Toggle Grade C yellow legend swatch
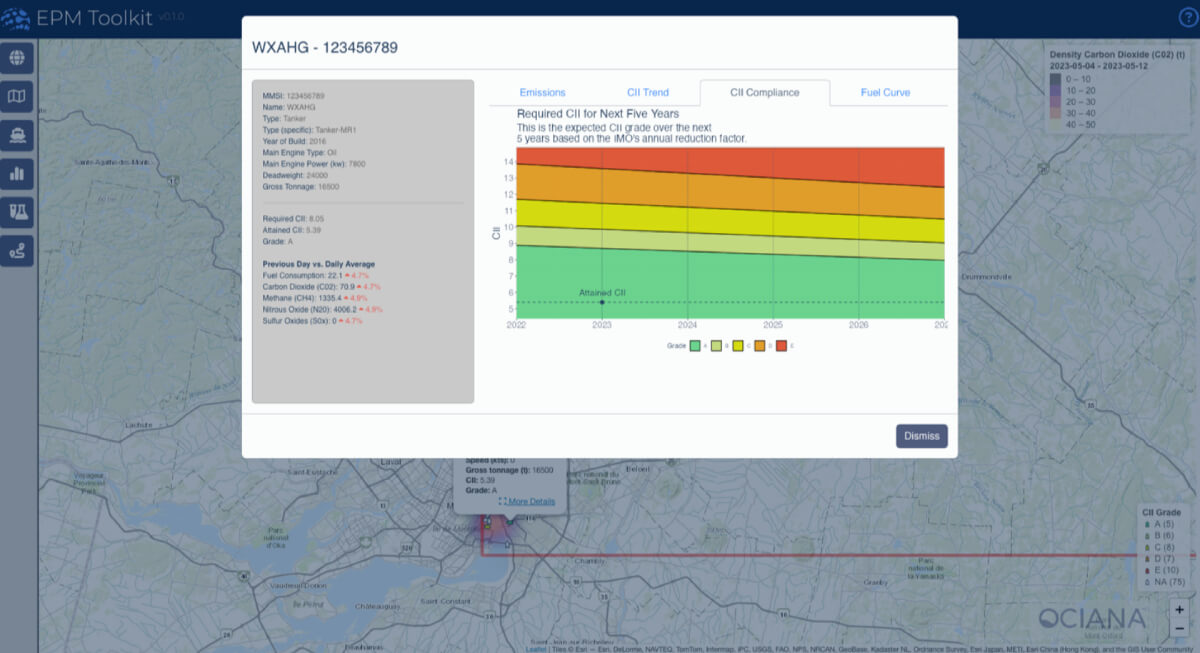 738,345
